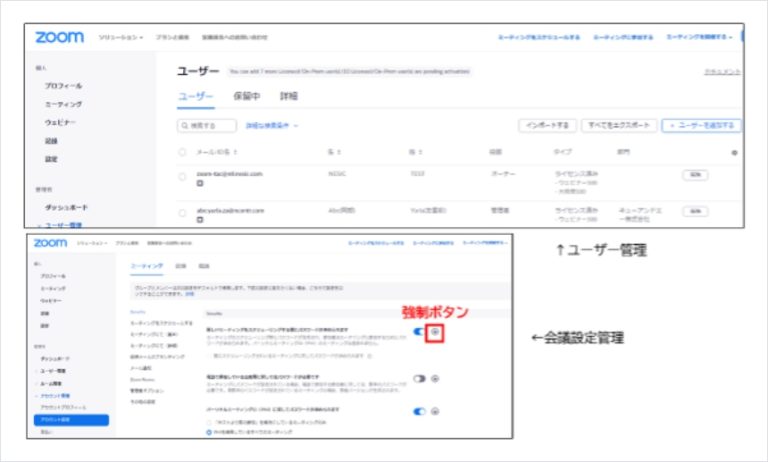This screenshot has width=768, height=462.
Task: Click the インポートする button
Action: [x=548, y=126]
